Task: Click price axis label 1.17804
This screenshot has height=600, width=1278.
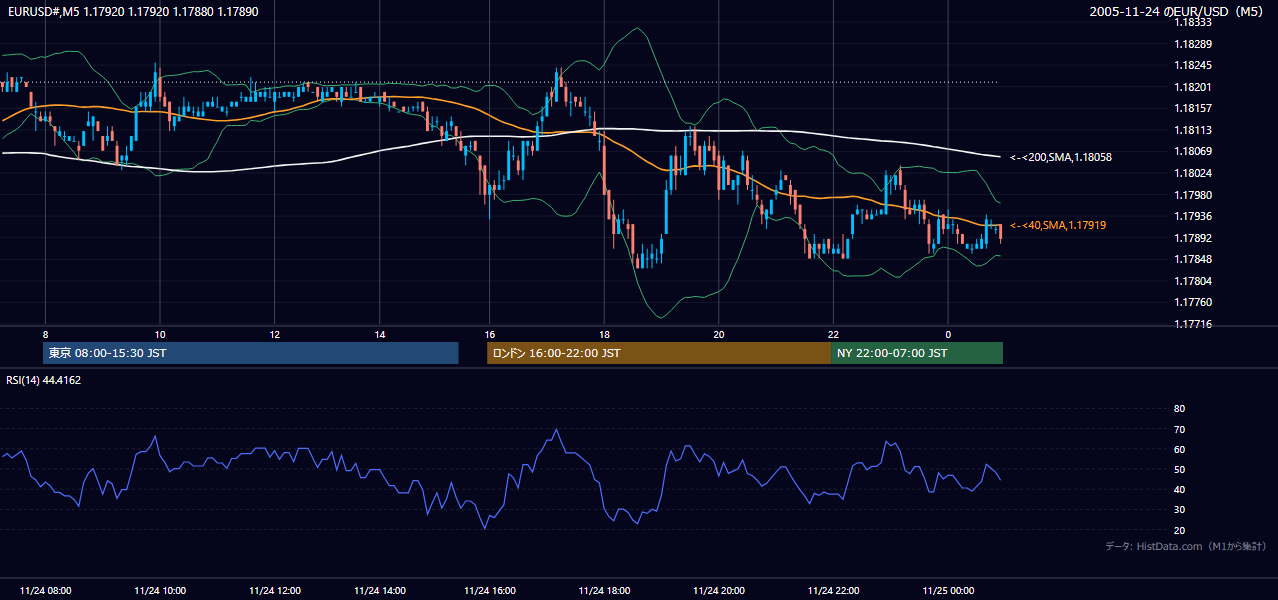Action: [1194, 281]
